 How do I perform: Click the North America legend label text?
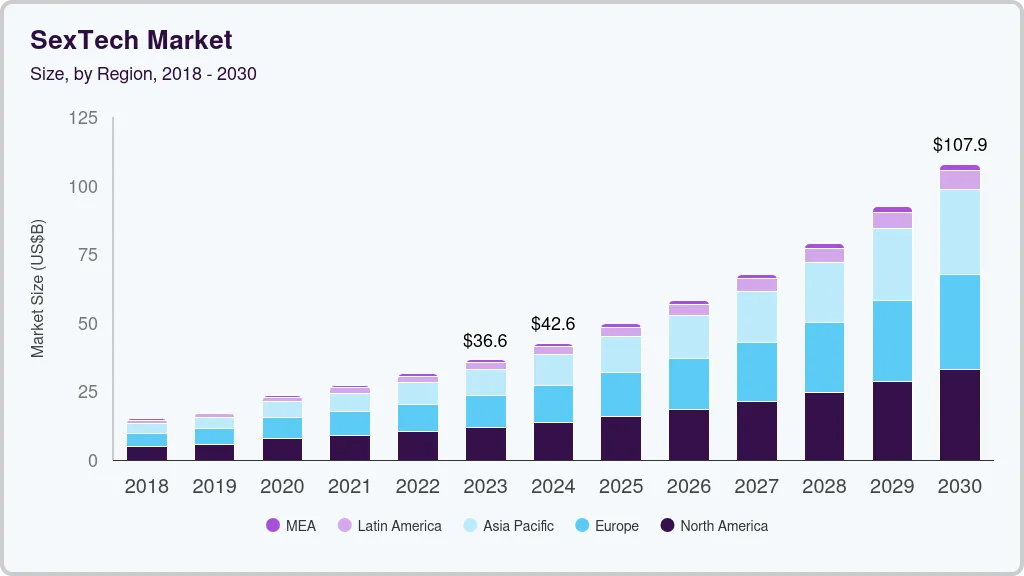coord(726,525)
